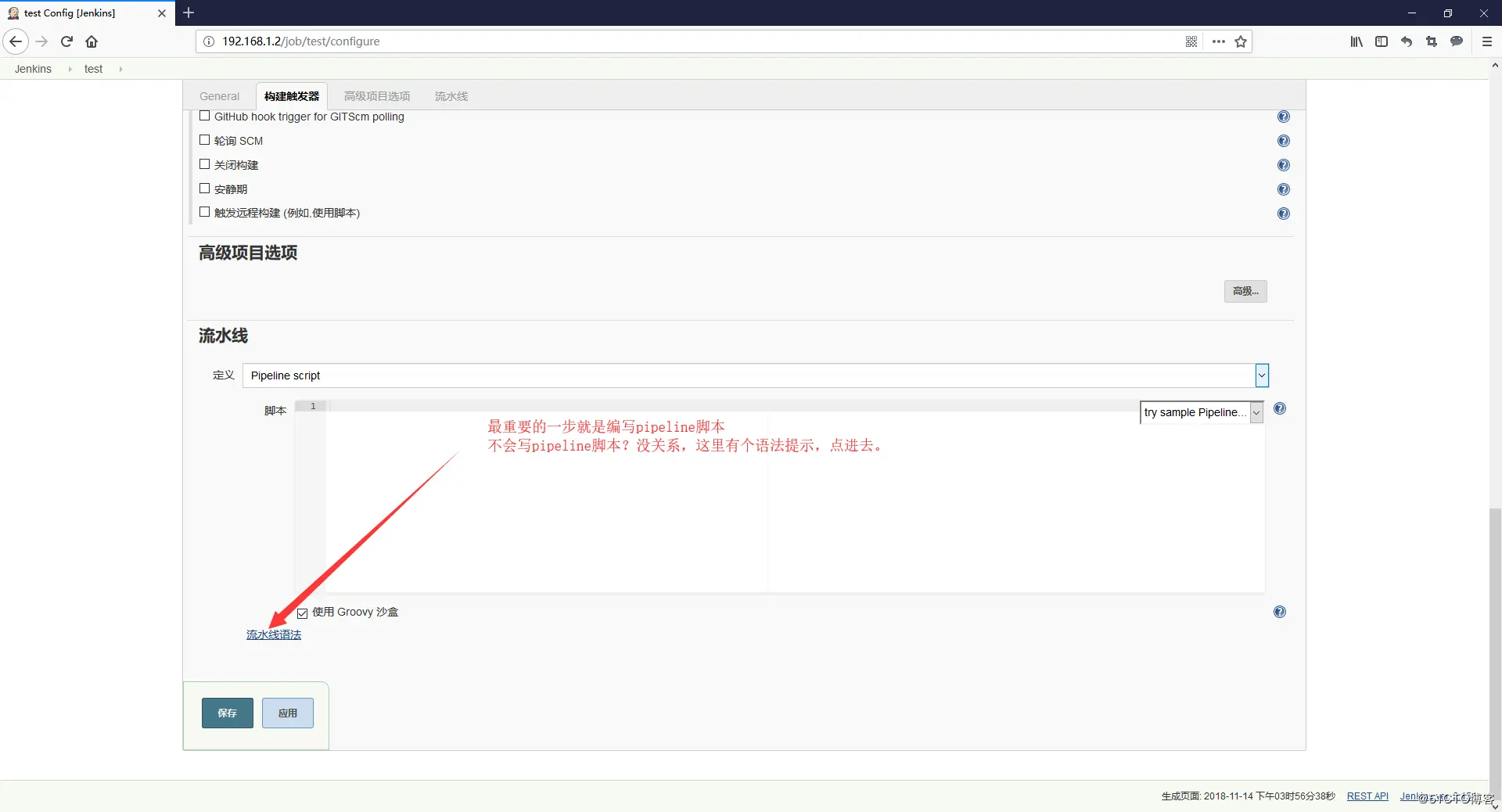Screen dimensions: 1502x812
Task: Open help for Groovy sandbox option
Action: point(1280,612)
